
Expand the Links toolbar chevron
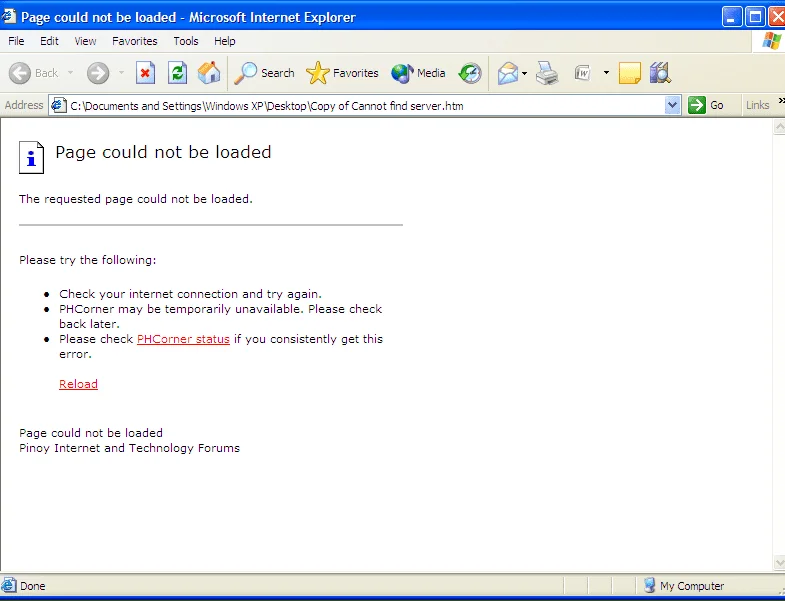[780, 101]
